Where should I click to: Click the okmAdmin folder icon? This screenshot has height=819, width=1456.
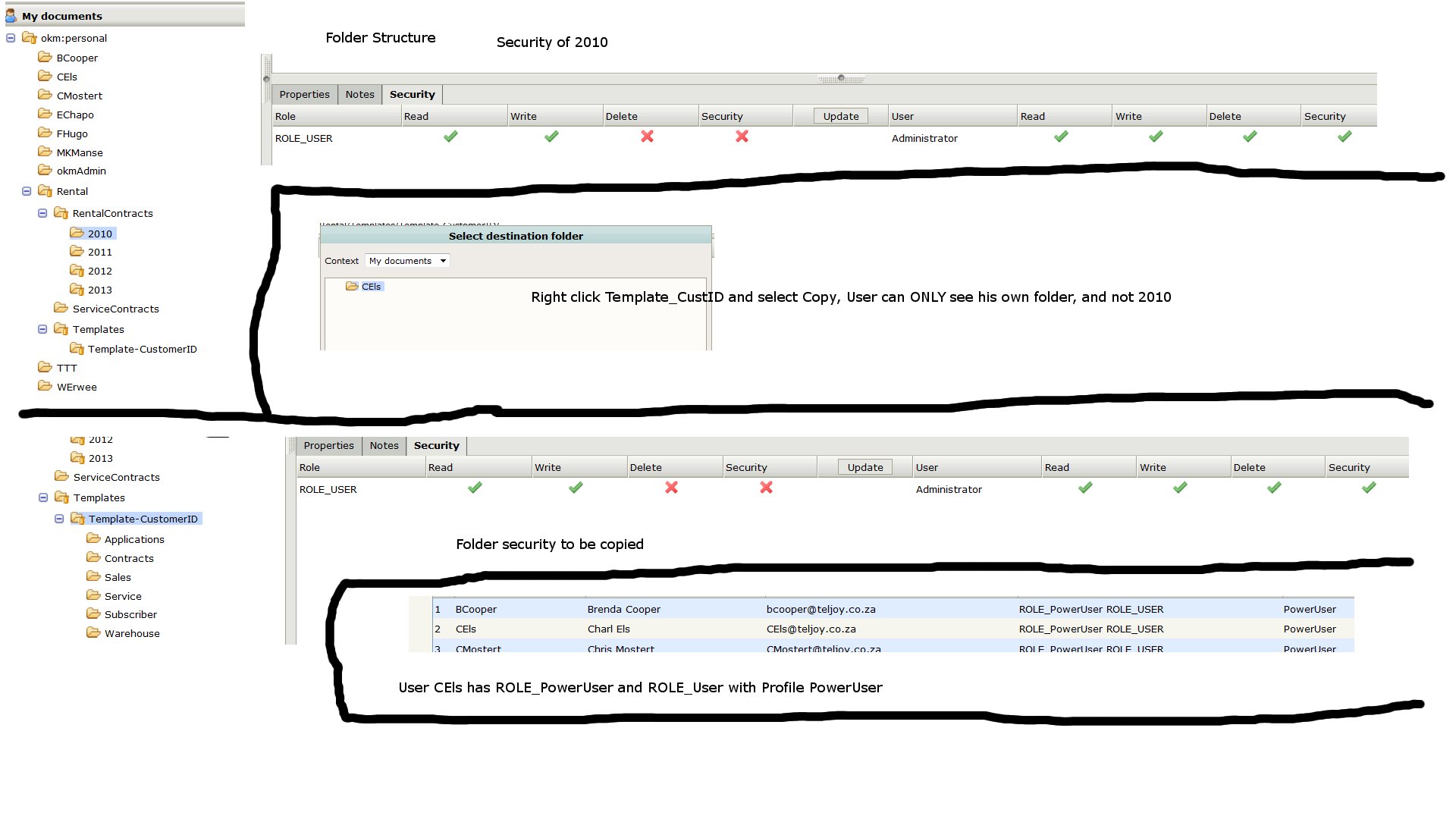(45, 171)
